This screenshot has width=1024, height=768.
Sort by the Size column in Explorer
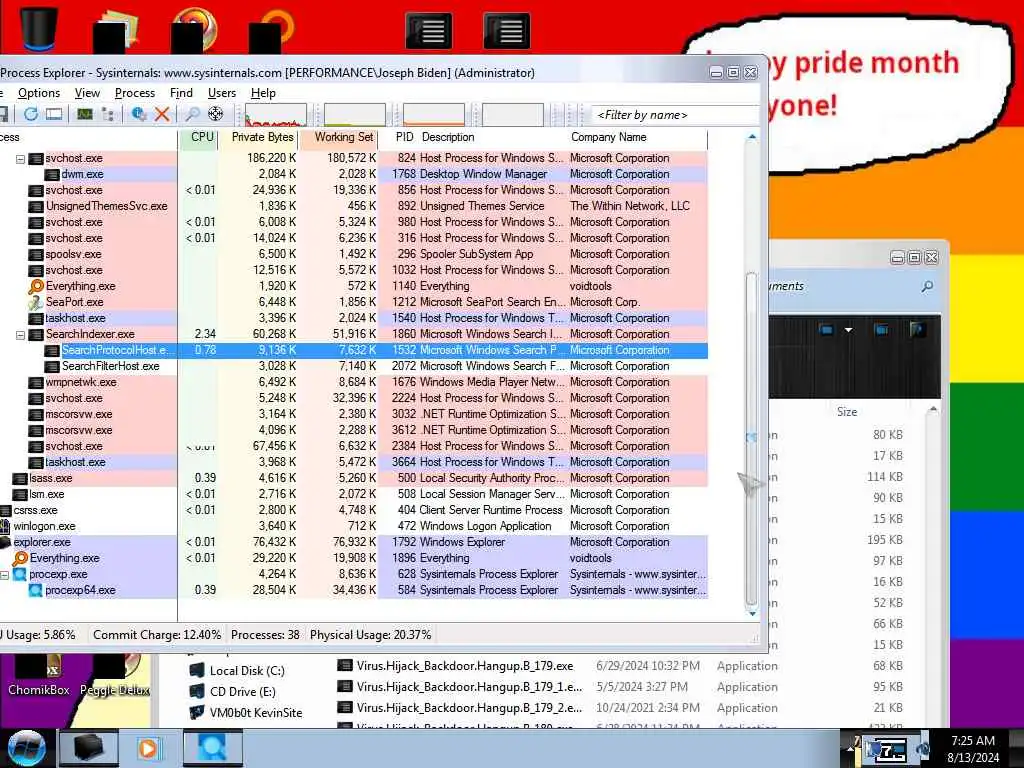point(846,412)
